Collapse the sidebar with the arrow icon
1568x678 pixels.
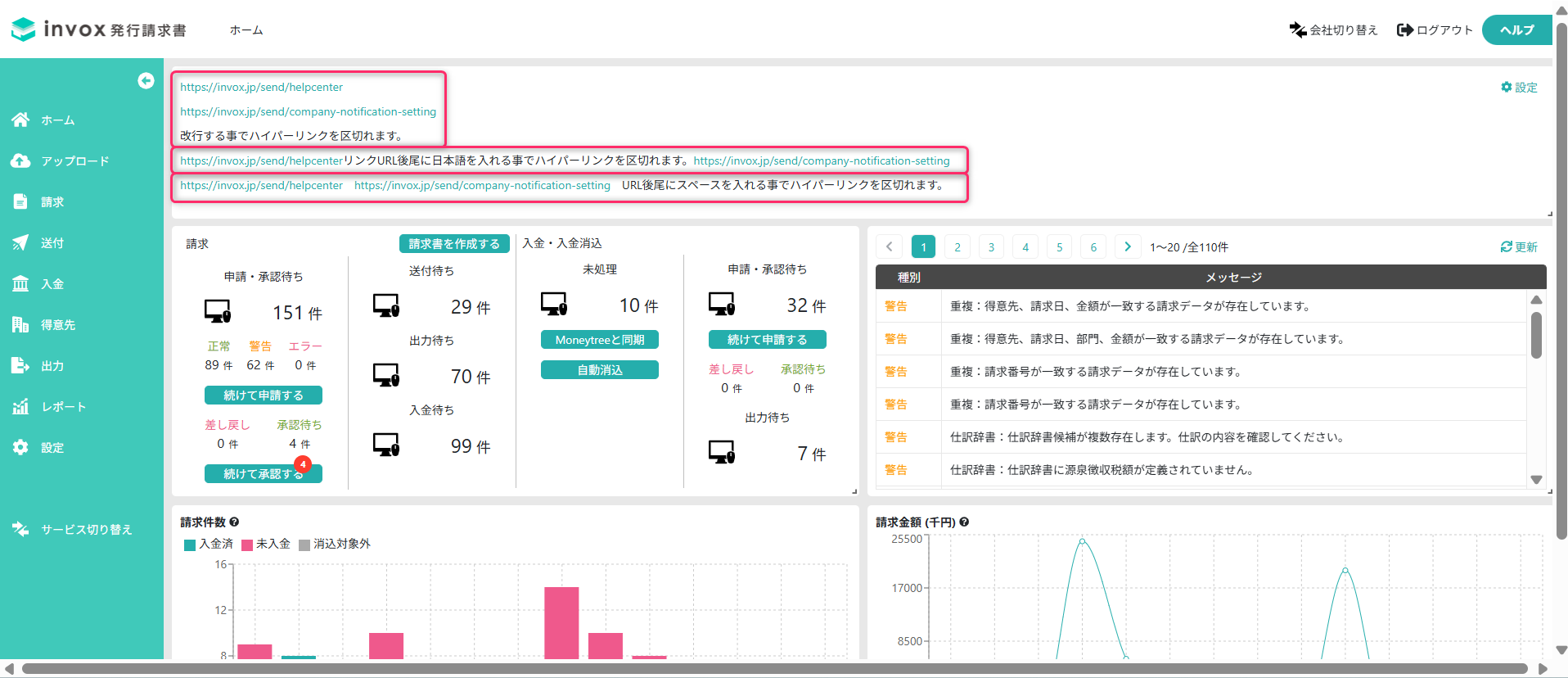point(146,80)
